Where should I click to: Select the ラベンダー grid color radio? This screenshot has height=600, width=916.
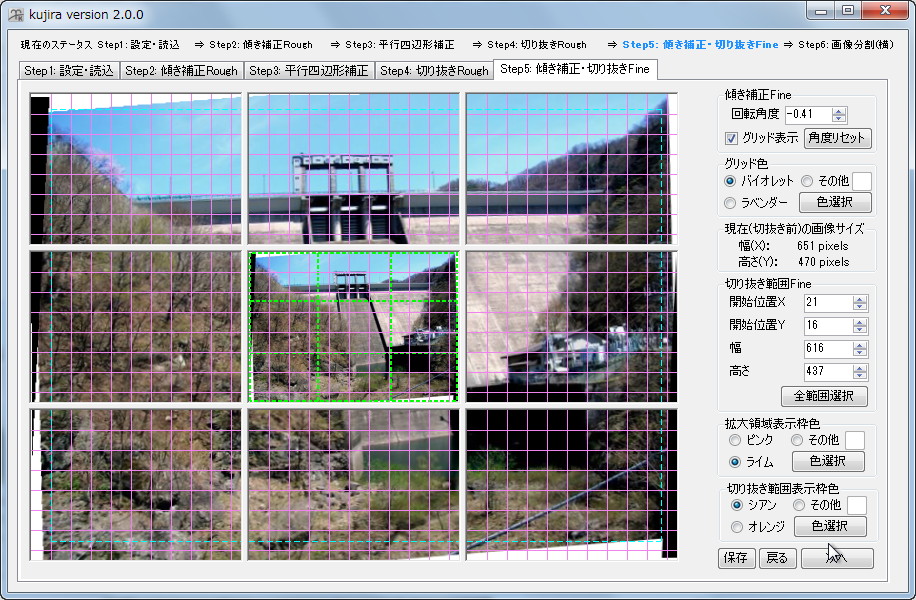pos(730,203)
